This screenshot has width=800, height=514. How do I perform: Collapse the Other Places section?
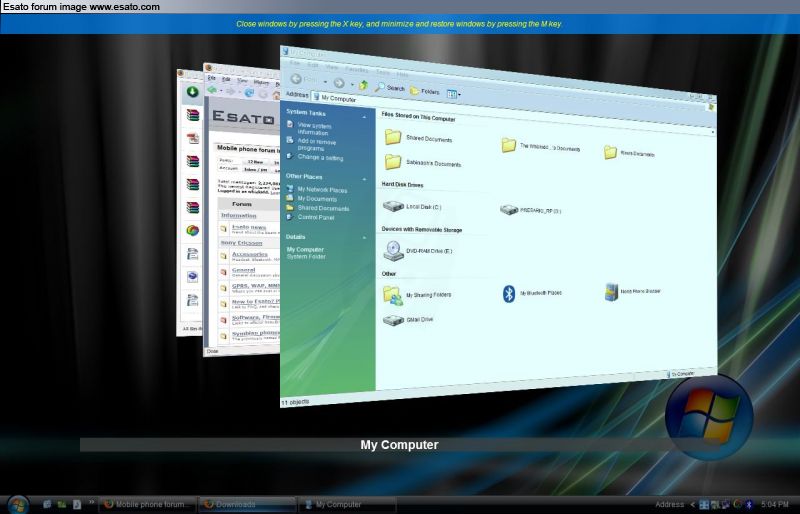point(364,179)
